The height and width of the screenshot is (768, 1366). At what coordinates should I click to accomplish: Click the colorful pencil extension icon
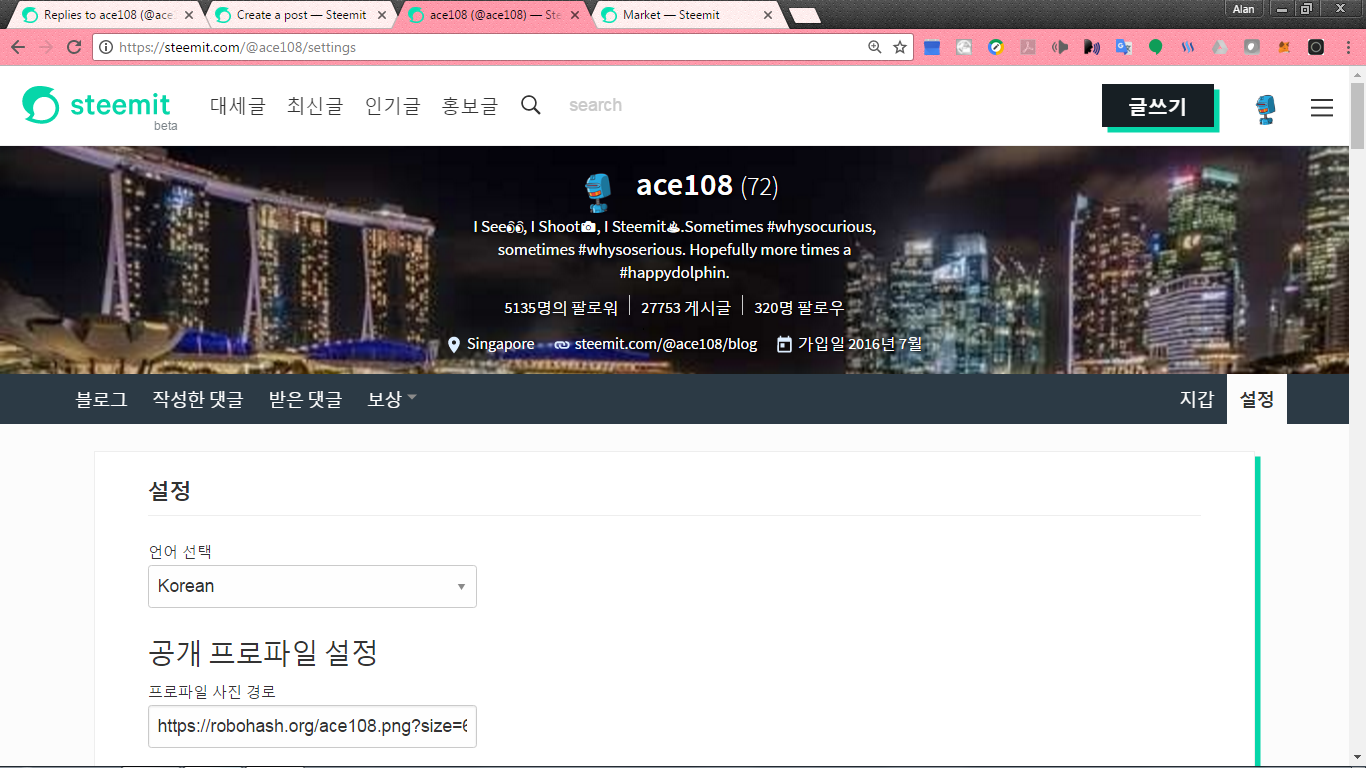[x=996, y=47]
